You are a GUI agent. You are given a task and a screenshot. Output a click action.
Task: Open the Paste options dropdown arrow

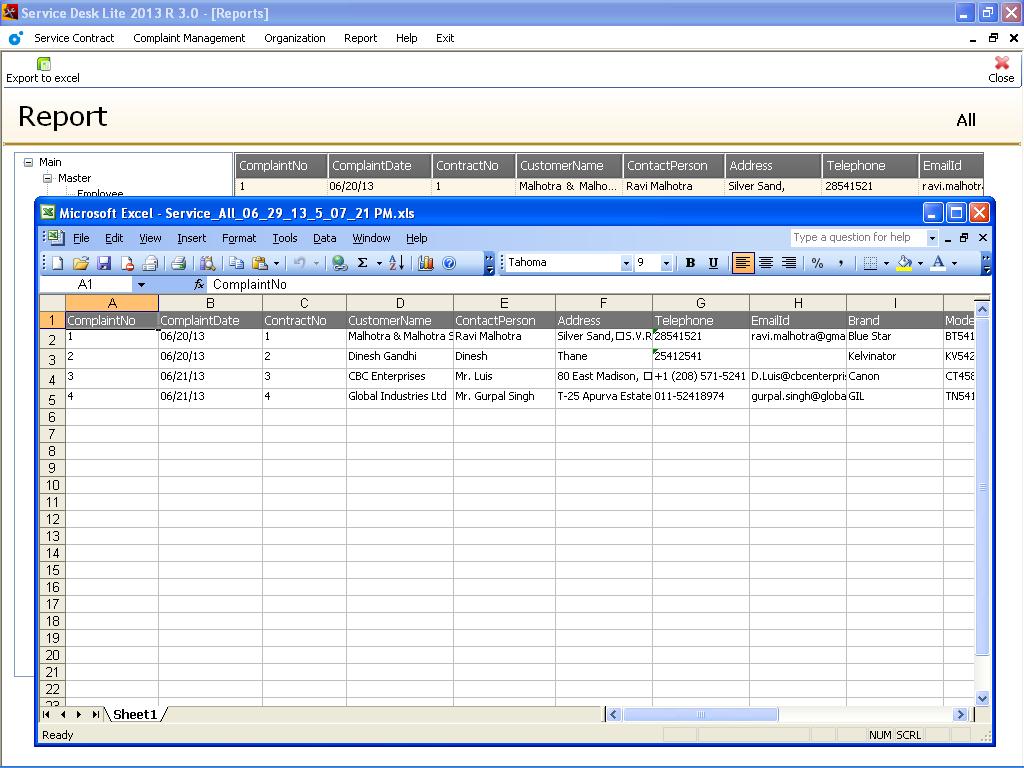click(x=276, y=263)
